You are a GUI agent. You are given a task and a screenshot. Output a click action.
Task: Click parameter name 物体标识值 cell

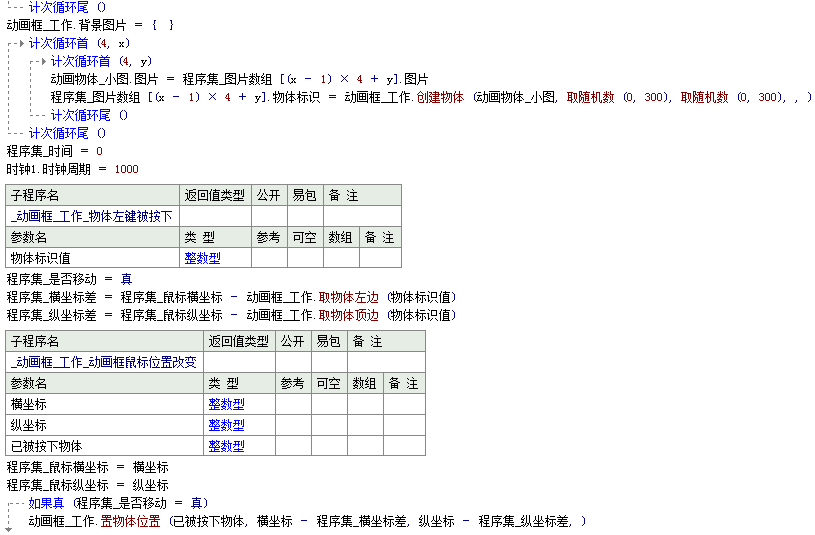(x=93, y=258)
